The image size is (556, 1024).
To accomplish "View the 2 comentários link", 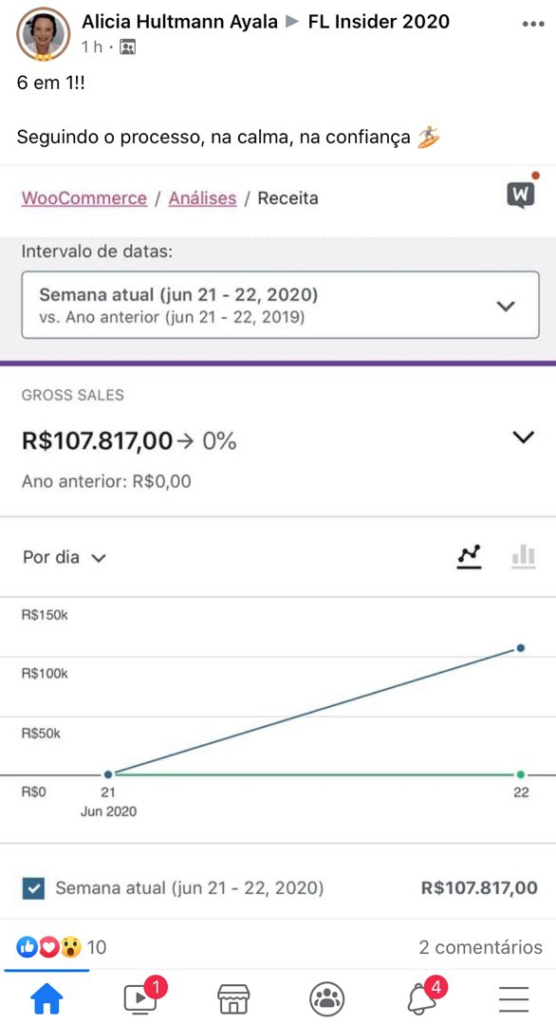I will (480, 947).
